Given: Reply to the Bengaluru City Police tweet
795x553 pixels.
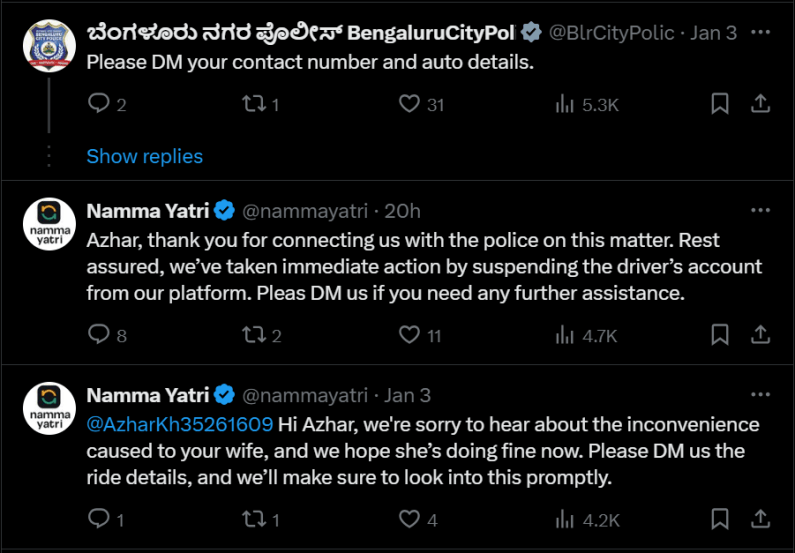Looking at the screenshot, I should click(99, 103).
